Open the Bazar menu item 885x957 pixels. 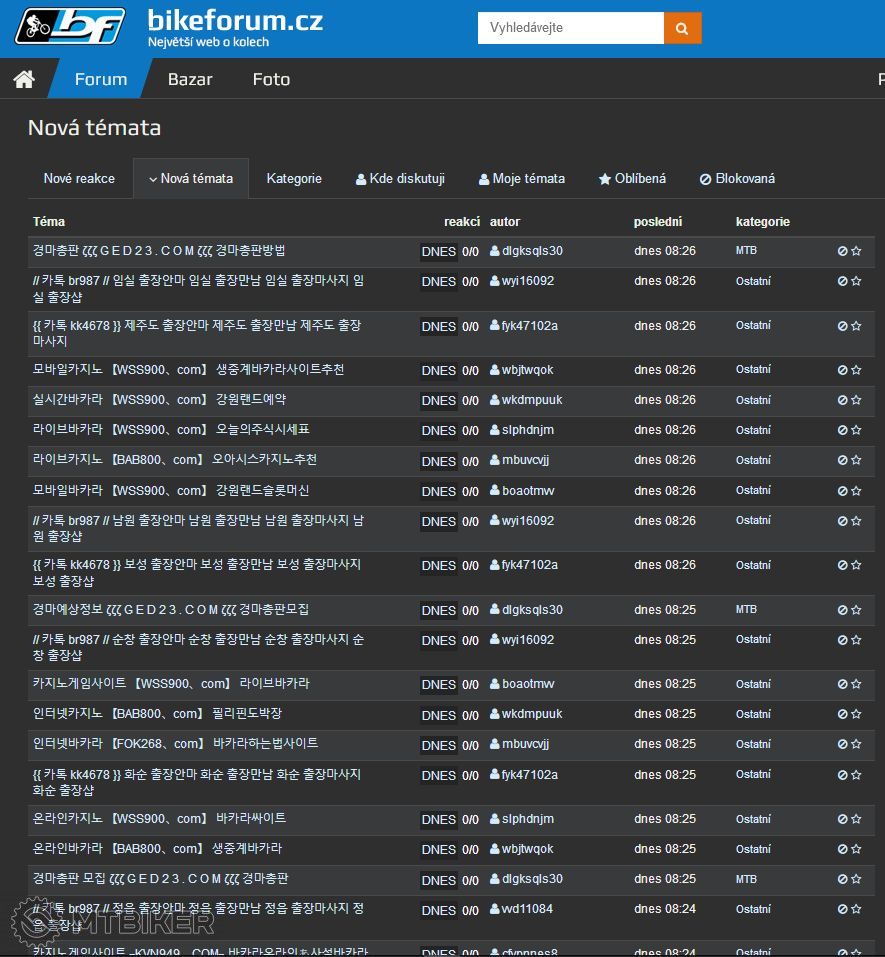pyautogui.click(x=190, y=80)
